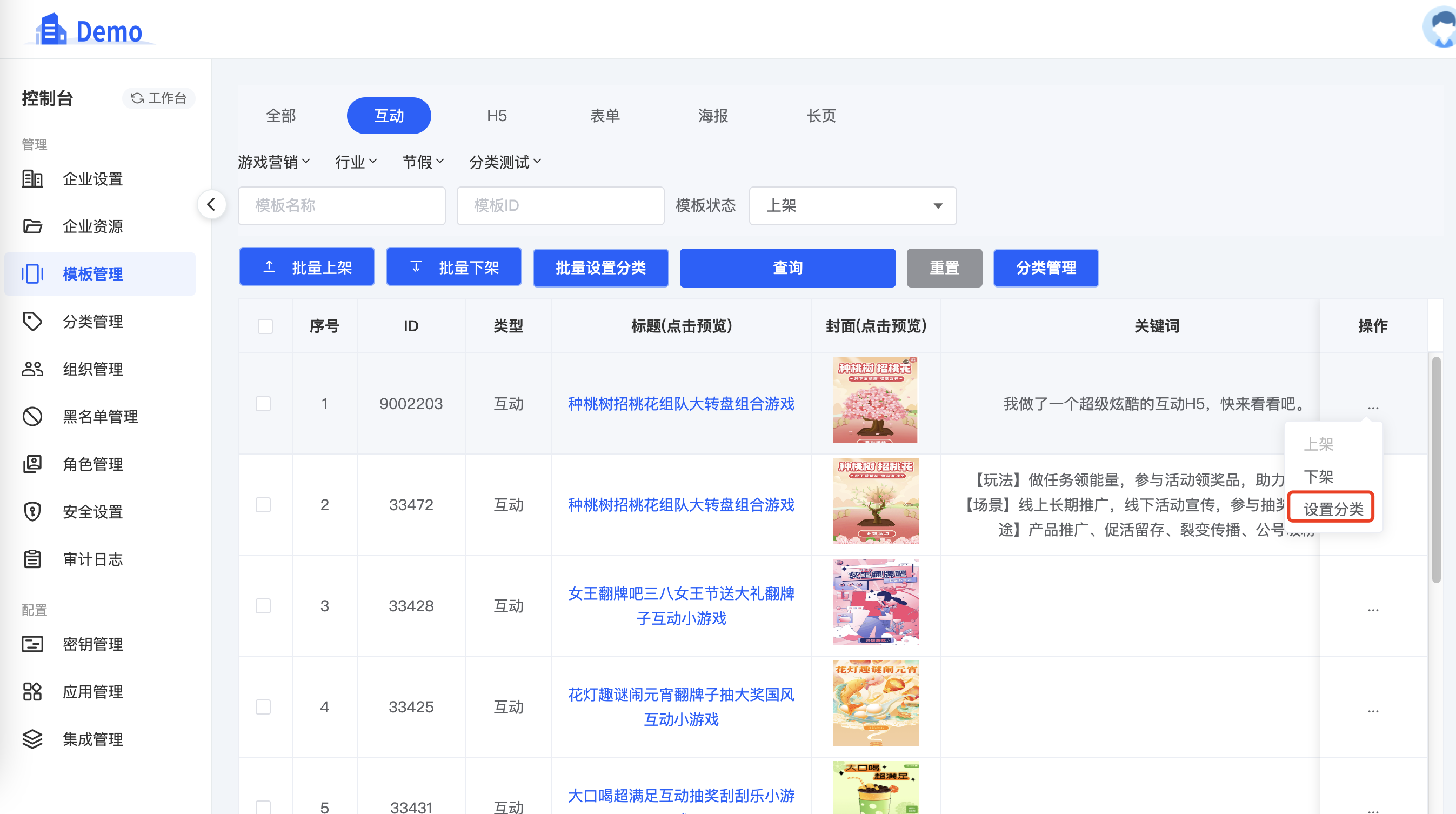Open the more actions dots for row 33425
Image resolution: width=1456 pixels, height=814 pixels.
click(x=1373, y=710)
